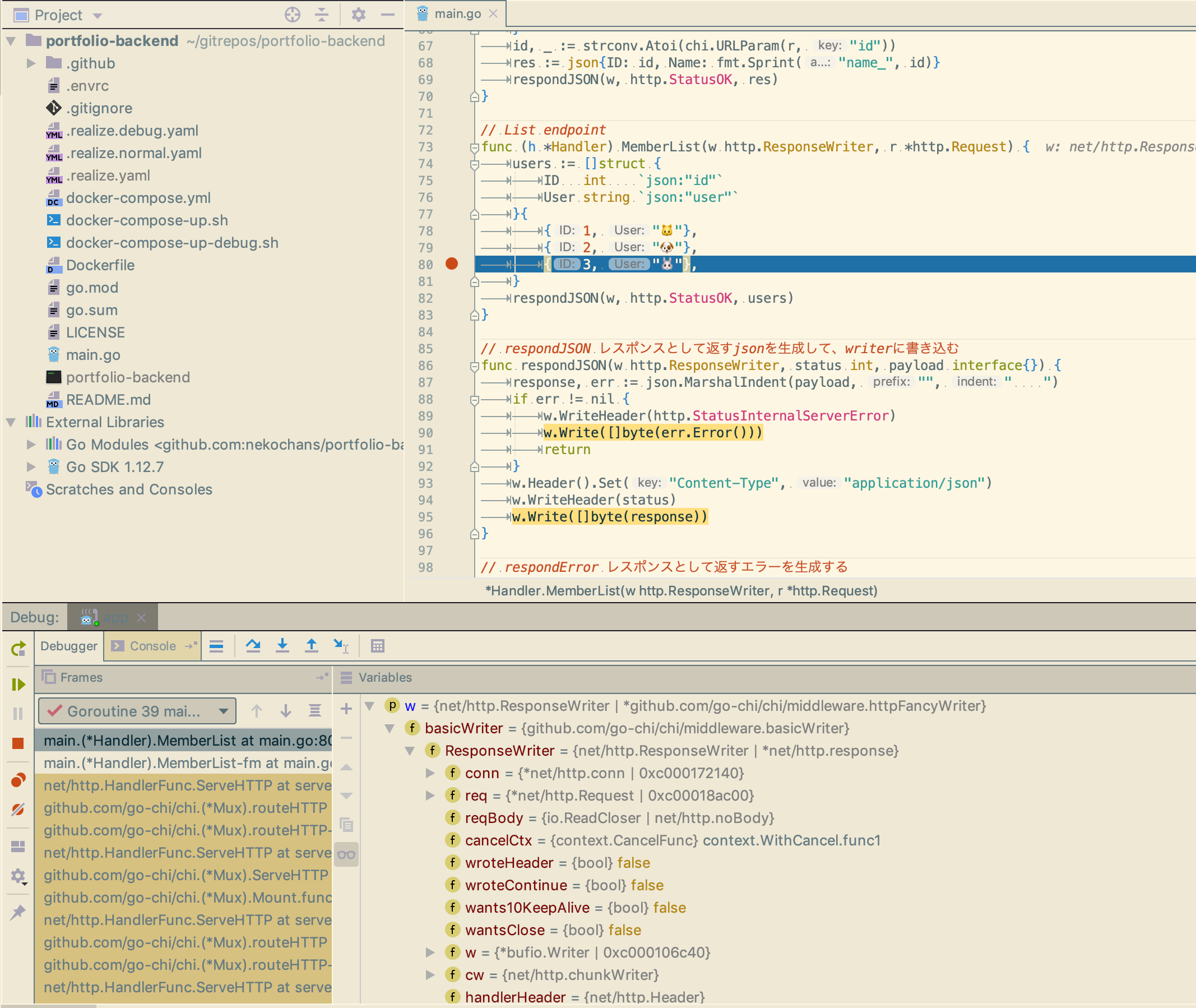Expand the .github folder
The height and width of the screenshot is (1008, 1196).
tap(31, 63)
